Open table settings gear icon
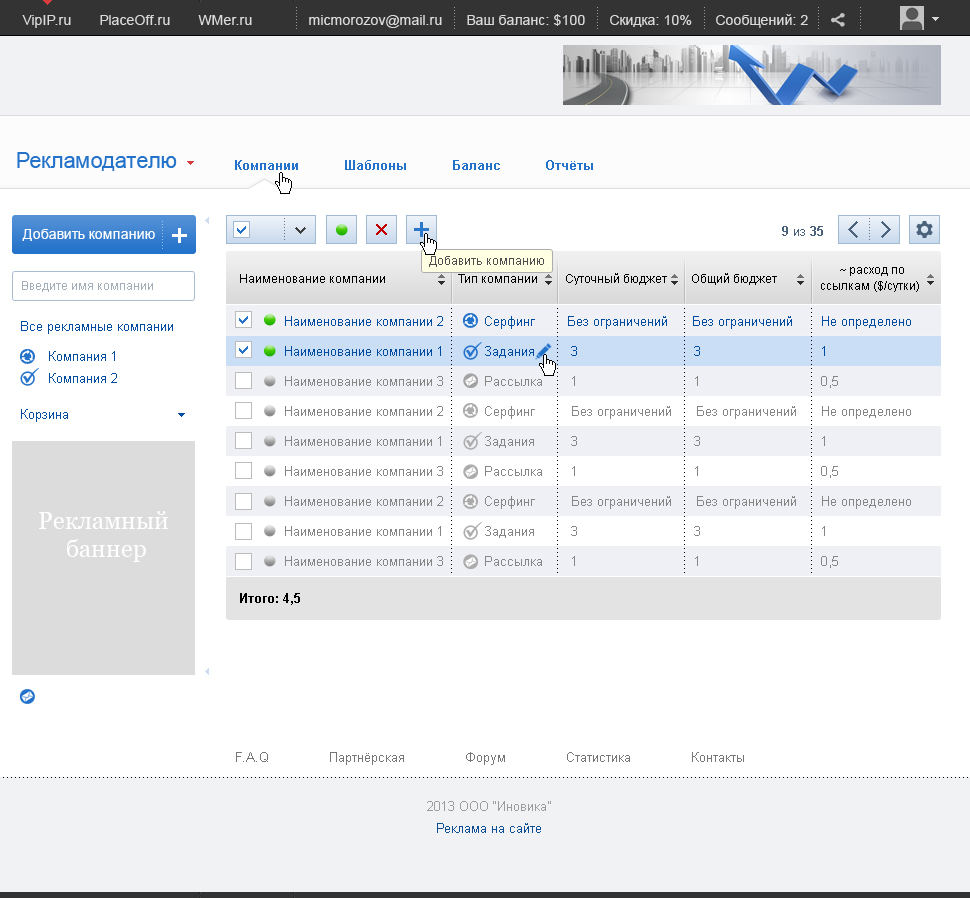The height and width of the screenshot is (898, 970). pyautogui.click(x=924, y=230)
